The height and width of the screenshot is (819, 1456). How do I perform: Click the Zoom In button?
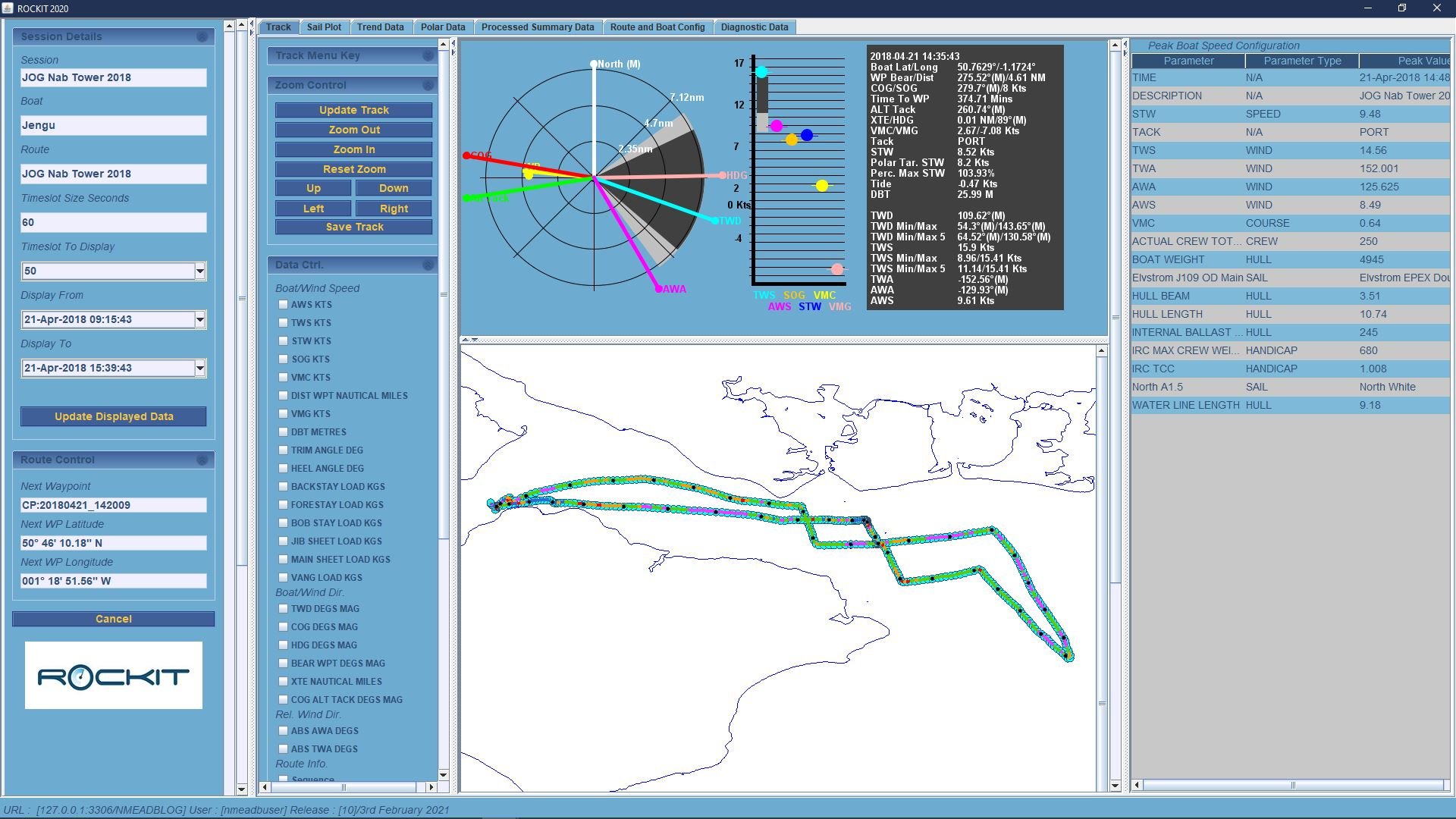353,149
